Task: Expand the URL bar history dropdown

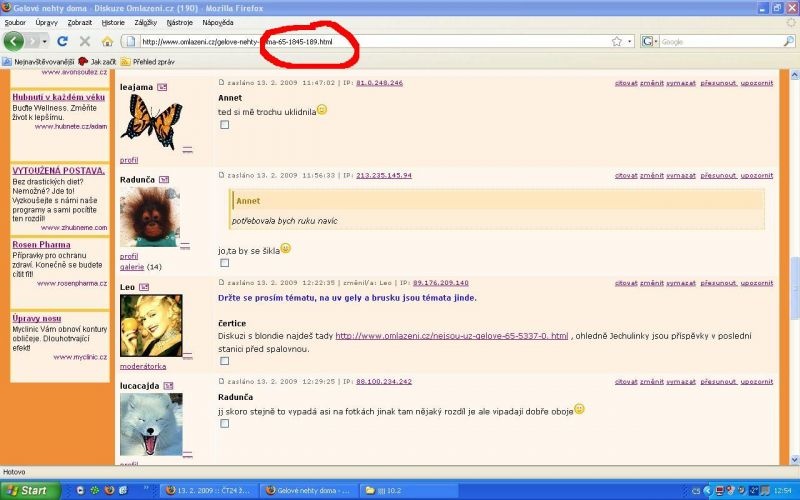Action: point(630,41)
